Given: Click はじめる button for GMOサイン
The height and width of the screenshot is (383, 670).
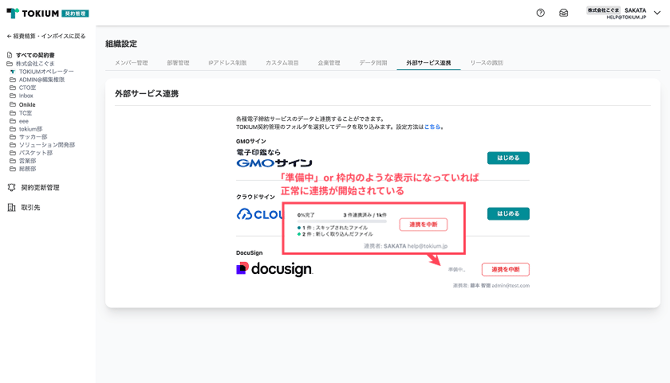Looking at the screenshot, I should (508, 158).
